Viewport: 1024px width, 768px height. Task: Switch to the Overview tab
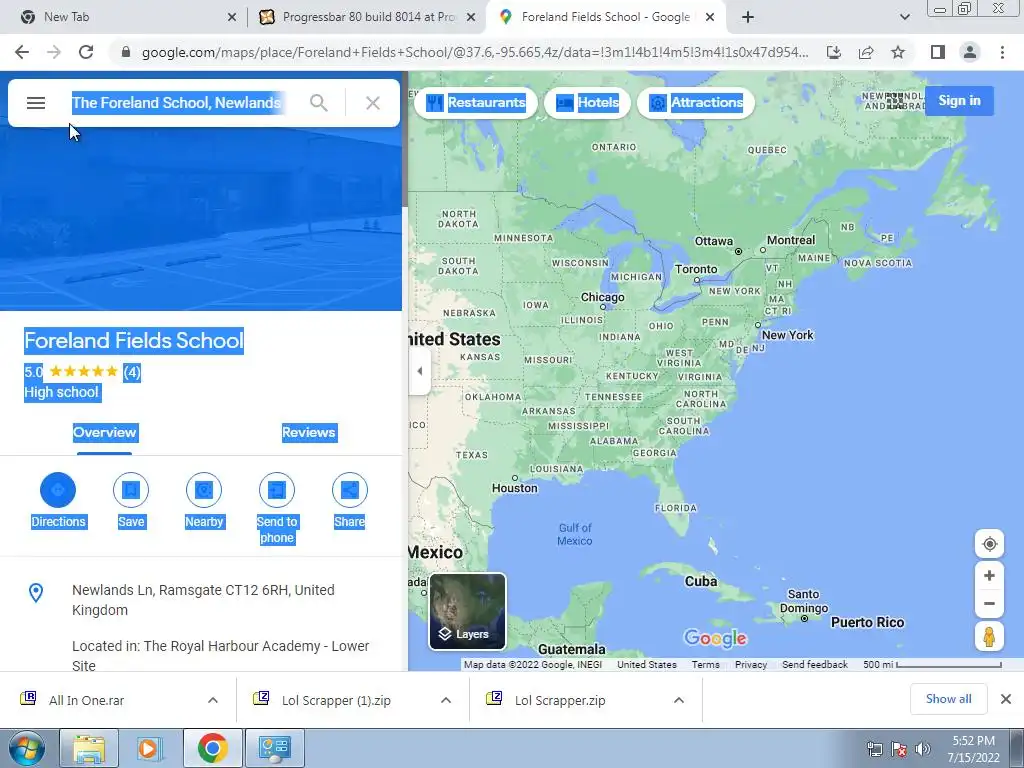(104, 432)
